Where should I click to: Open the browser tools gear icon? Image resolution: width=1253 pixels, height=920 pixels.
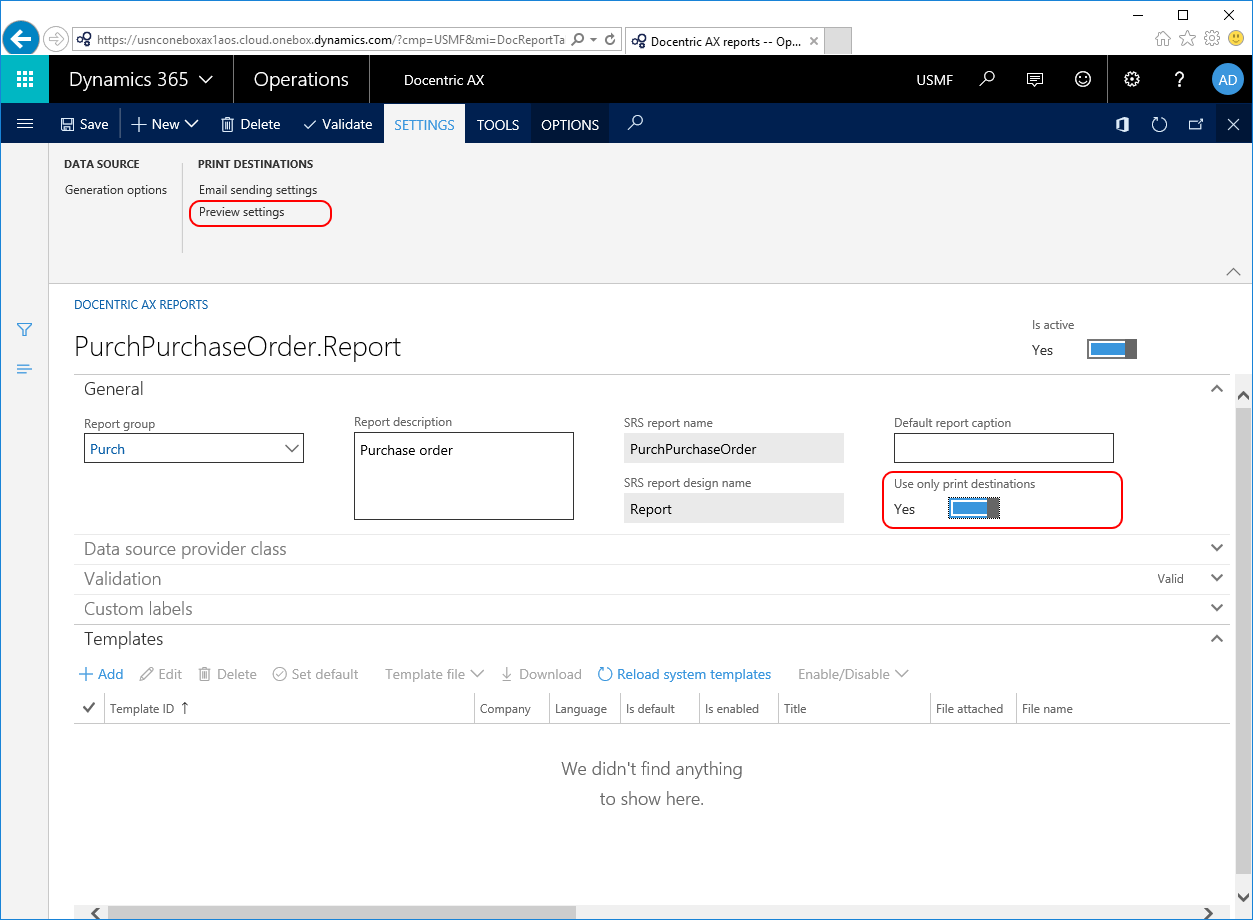(1212, 39)
